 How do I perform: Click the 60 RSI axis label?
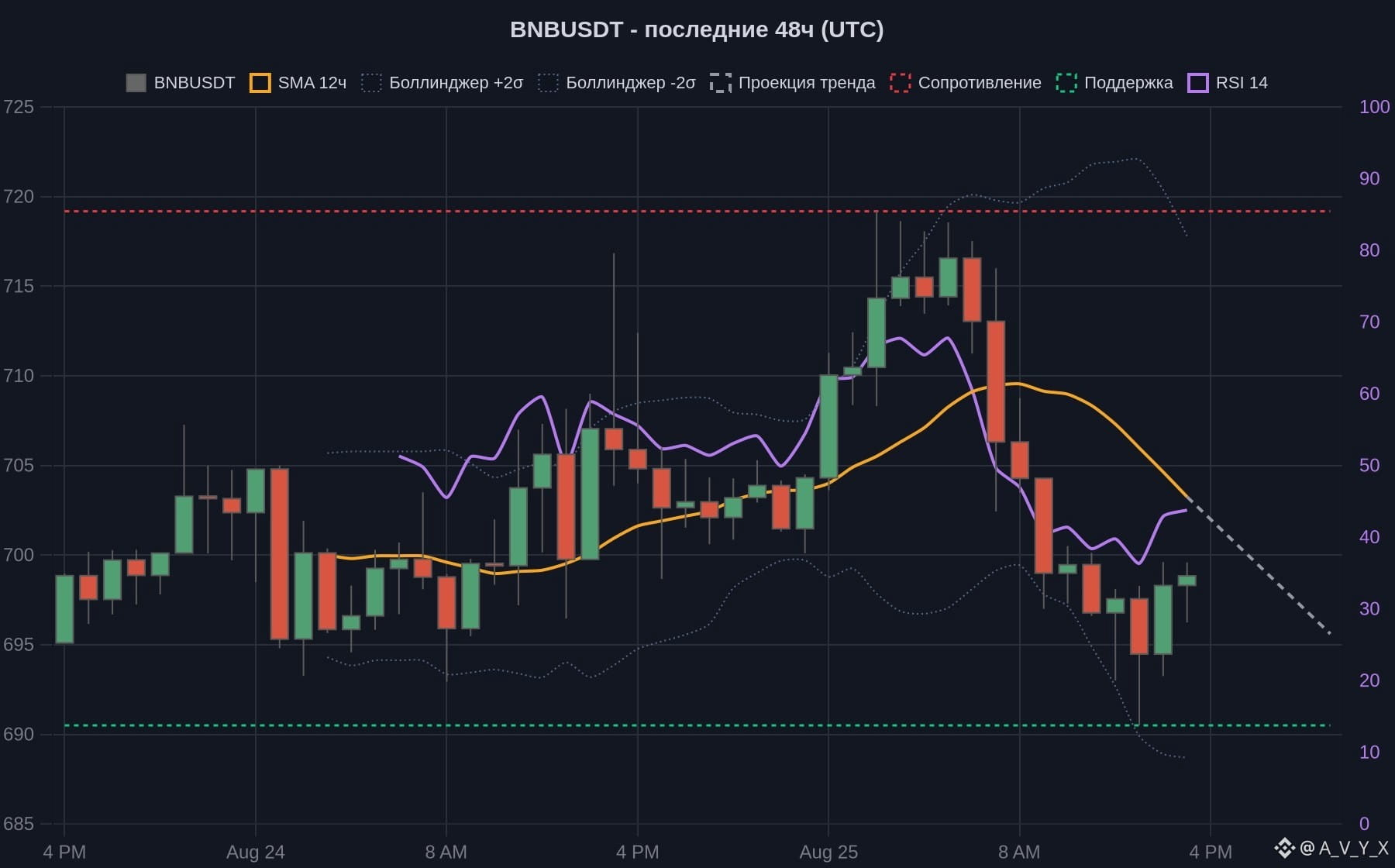1369,394
